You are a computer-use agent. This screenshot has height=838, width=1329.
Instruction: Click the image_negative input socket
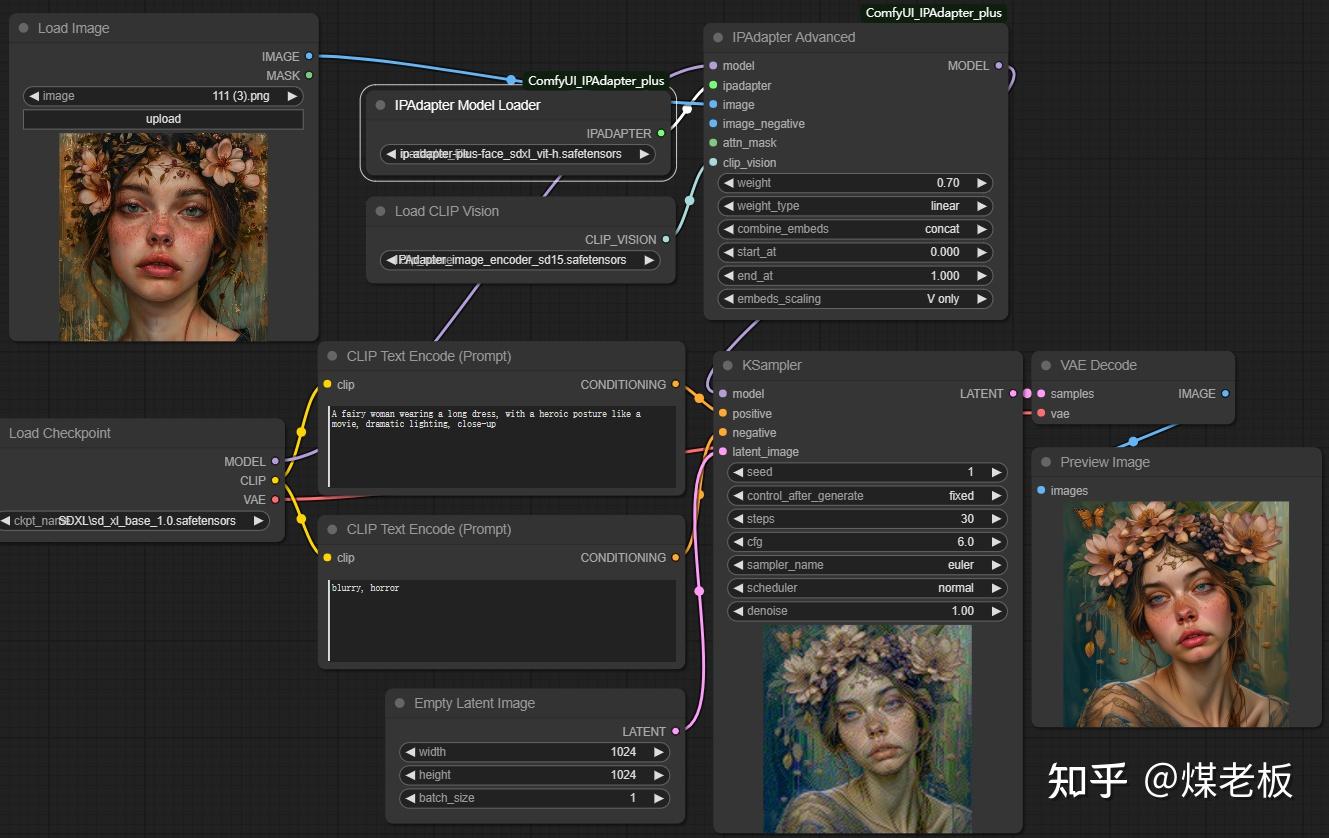713,124
